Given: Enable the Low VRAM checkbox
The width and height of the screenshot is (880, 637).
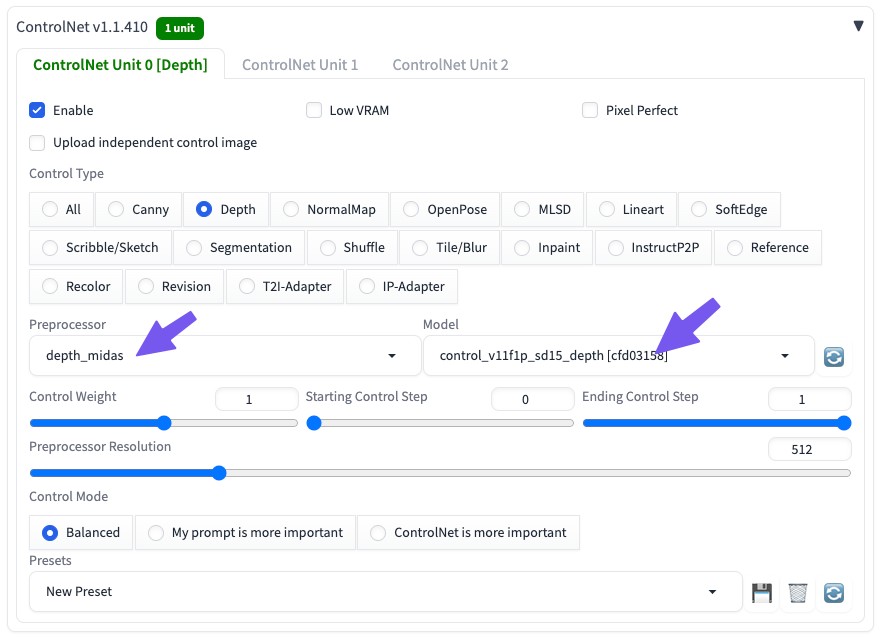Looking at the screenshot, I should 314,110.
